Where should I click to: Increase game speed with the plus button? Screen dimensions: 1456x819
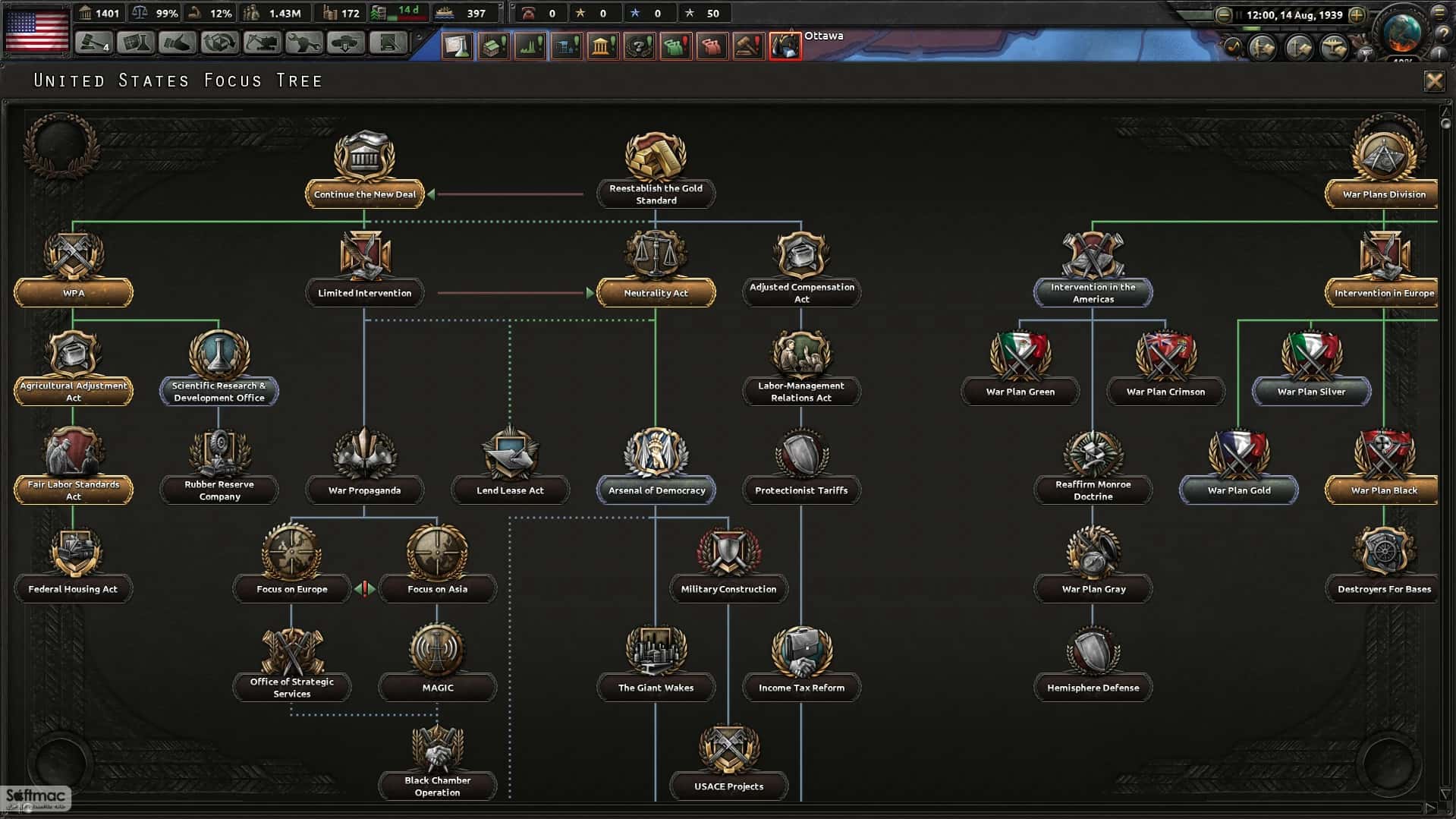click(1357, 14)
